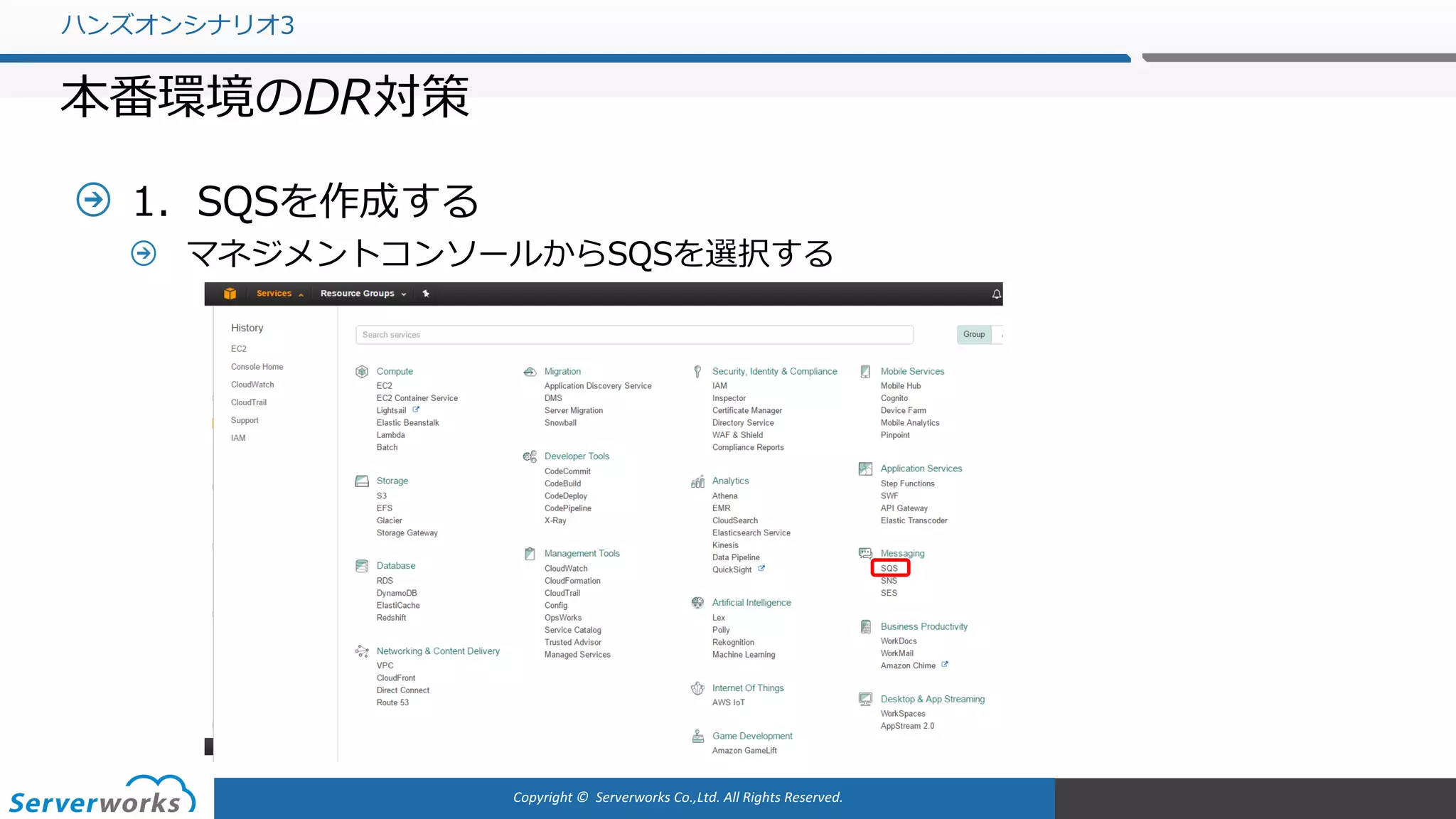The image size is (1456, 819).
Task: Click the Storage category icon
Action: coord(362,481)
